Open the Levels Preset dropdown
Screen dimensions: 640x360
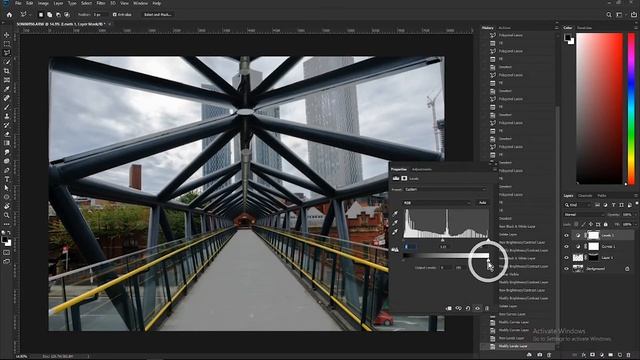coord(445,189)
